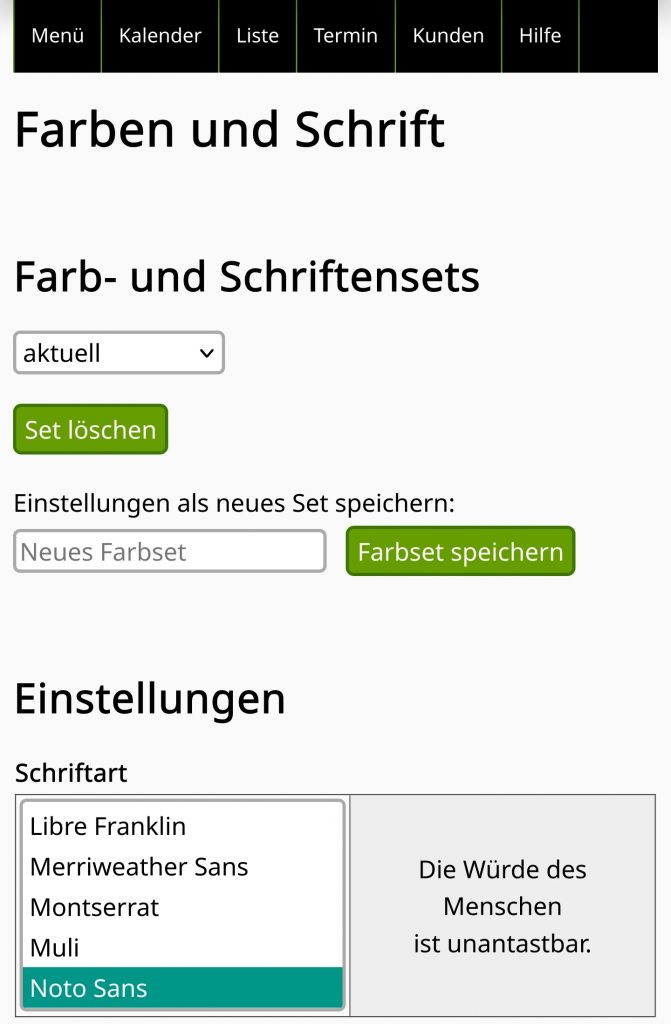
Task: Expand the 'aktuell' color set dropdown
Action: point(119,353)
